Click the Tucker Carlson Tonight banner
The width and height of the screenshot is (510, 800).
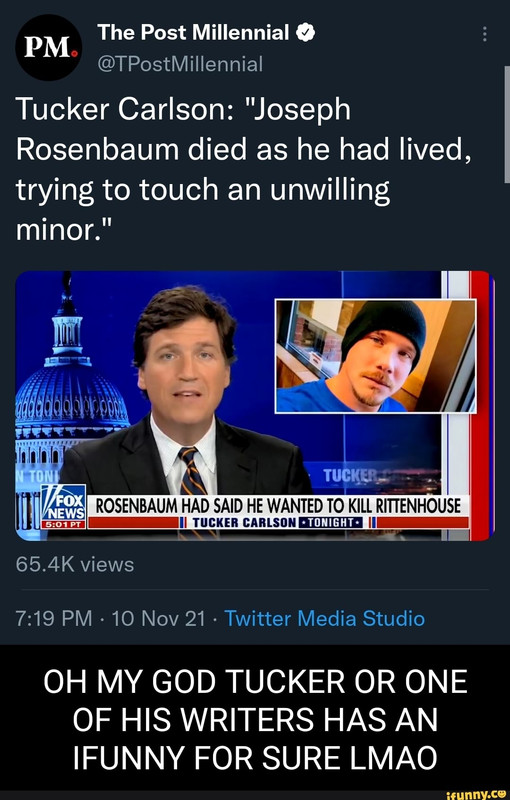278,522
